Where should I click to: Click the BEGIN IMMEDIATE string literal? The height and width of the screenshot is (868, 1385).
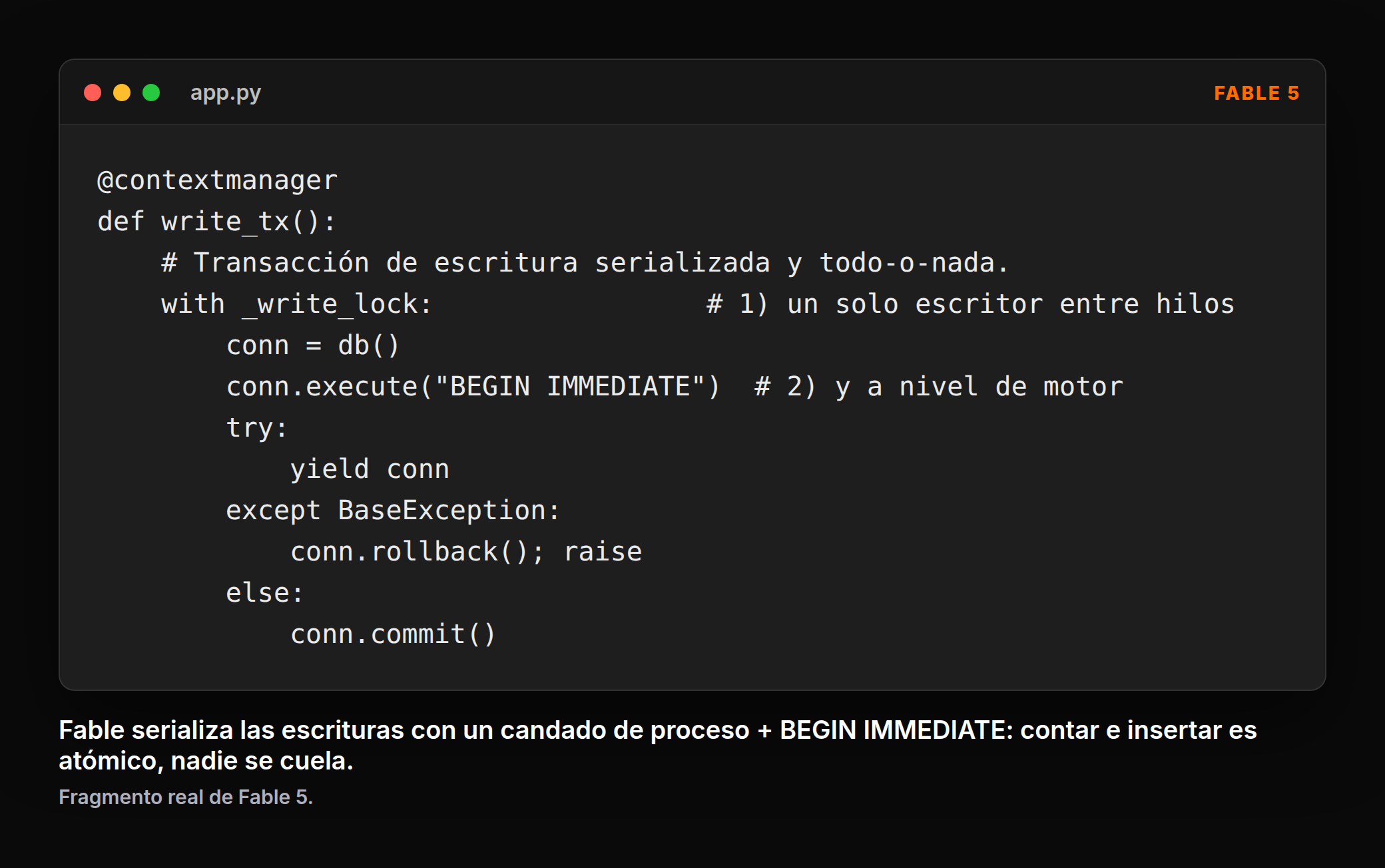569,387
